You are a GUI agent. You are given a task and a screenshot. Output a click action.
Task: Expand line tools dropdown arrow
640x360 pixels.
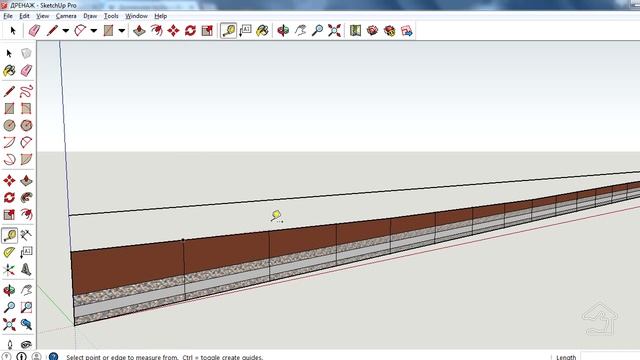pos(65,31)
